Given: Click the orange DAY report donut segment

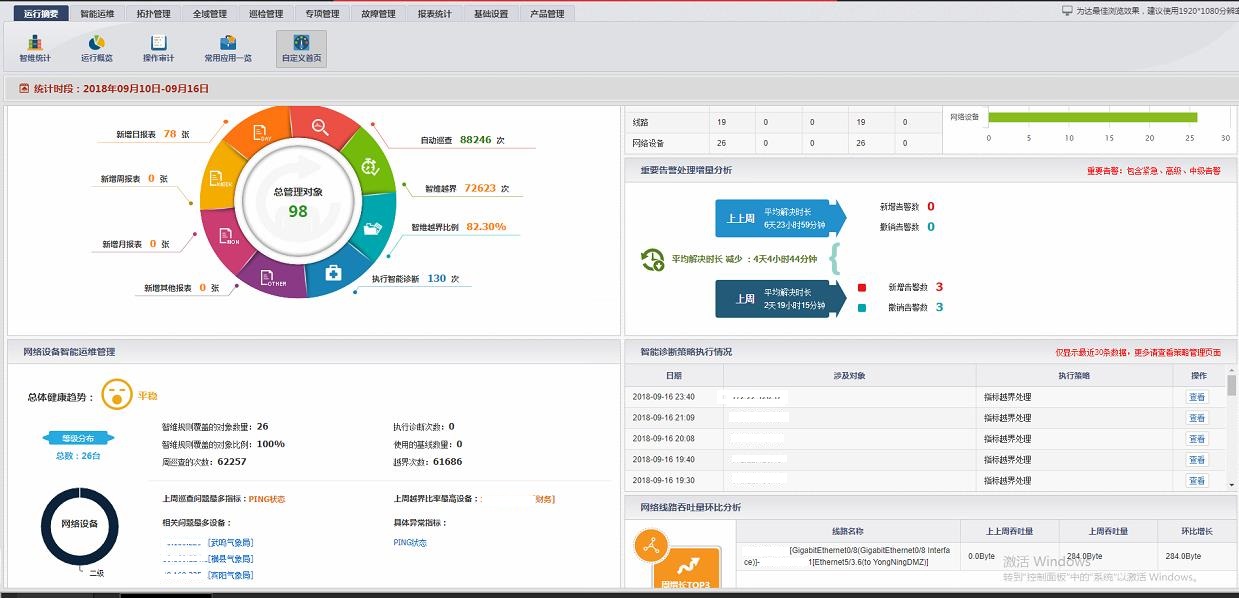Looking at the screenshot, I should coord(263,133).
